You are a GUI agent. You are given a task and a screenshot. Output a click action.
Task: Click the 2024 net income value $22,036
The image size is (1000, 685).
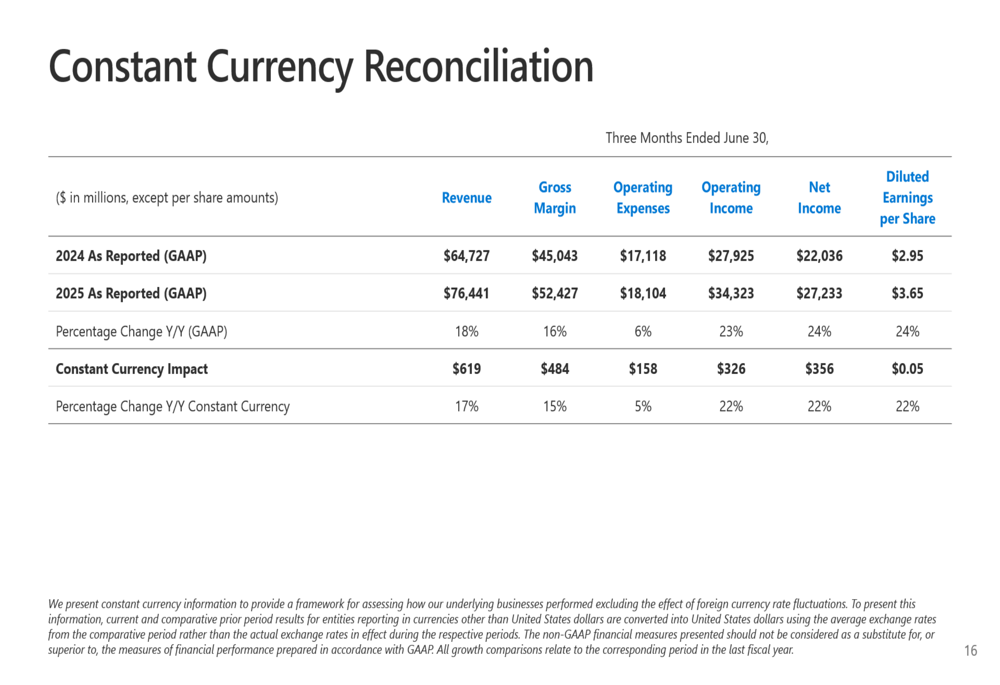(819, 256)
